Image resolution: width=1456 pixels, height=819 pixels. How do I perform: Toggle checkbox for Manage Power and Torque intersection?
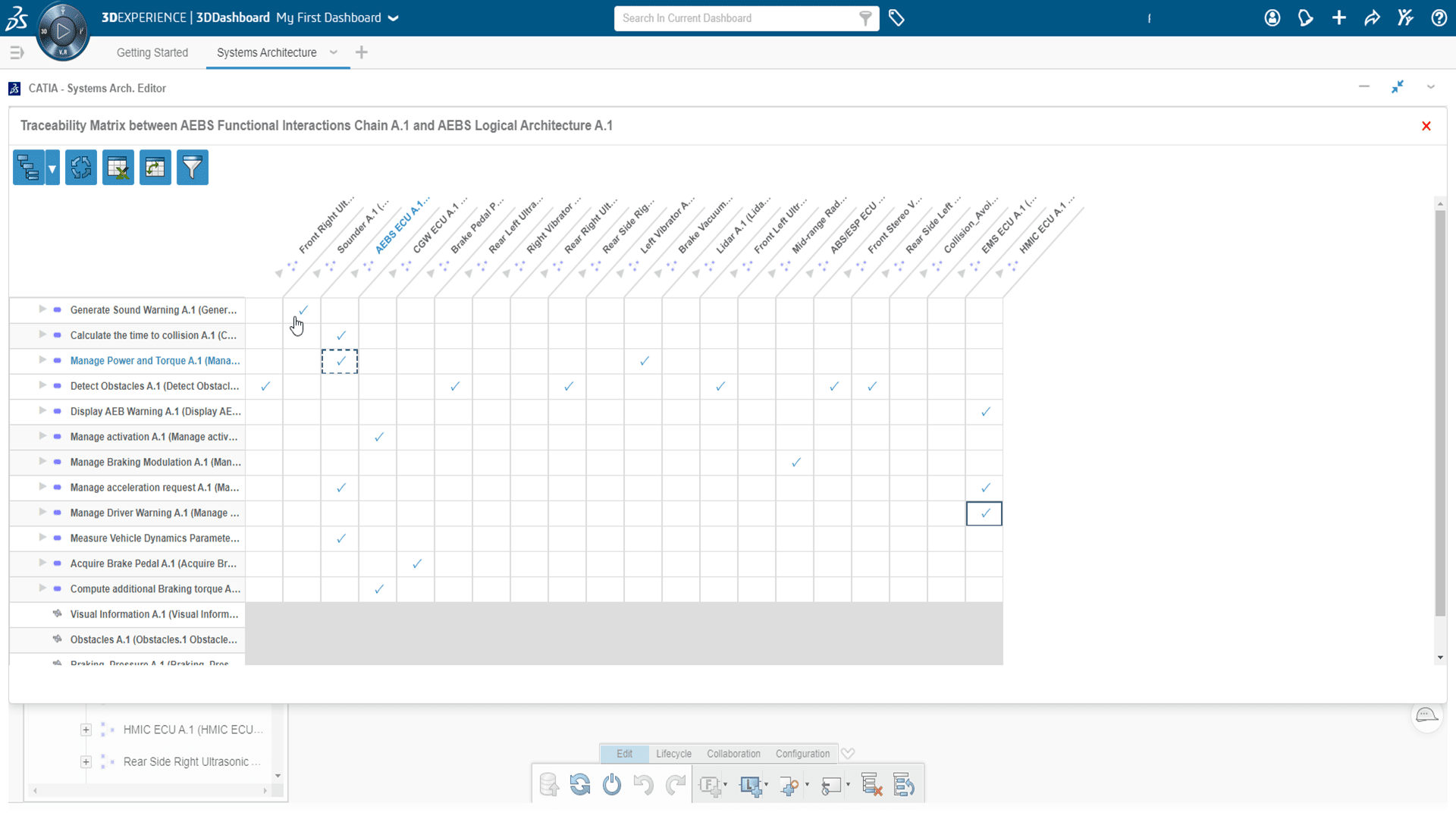pyautogui.click(x=340, y=360)
